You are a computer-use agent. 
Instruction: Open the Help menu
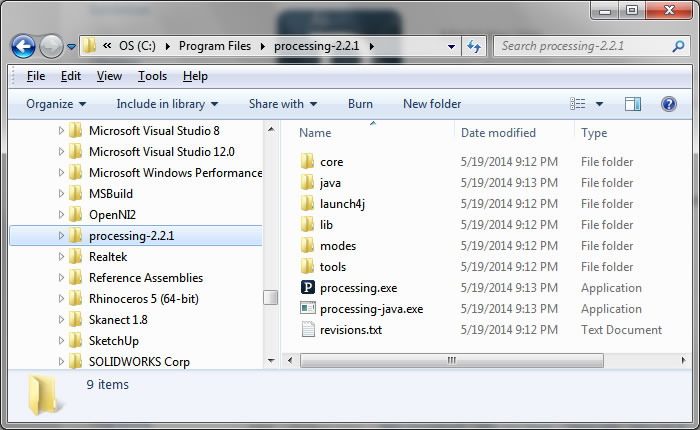[195, 76]
